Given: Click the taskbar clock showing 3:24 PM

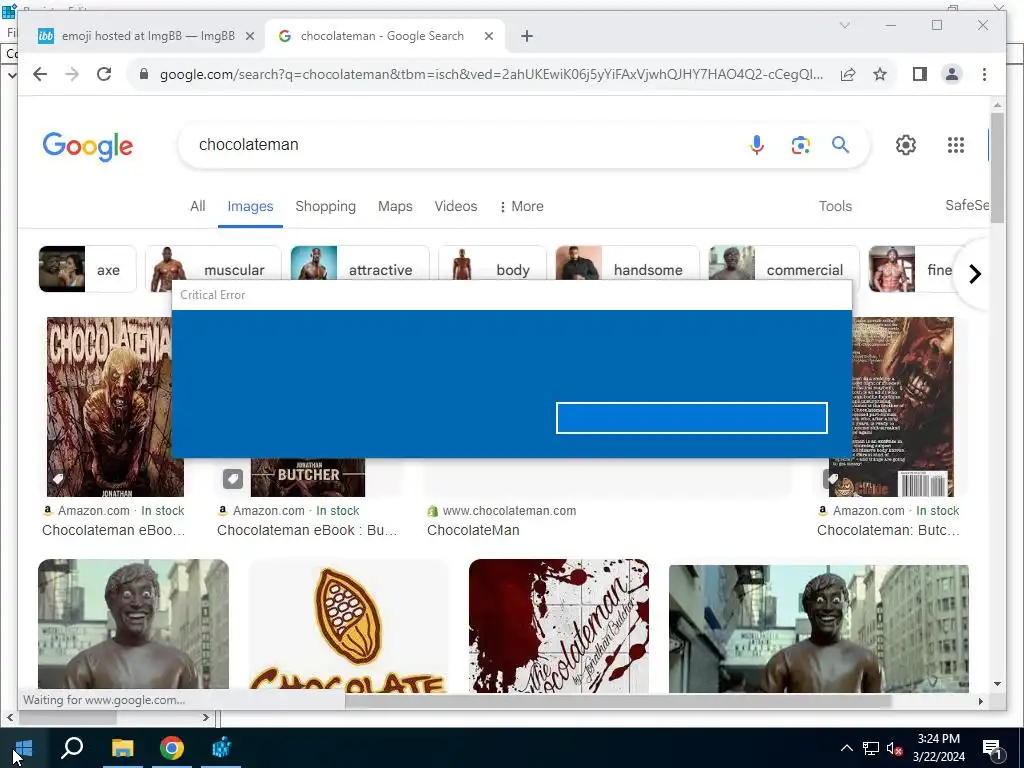Looking at the screenshot, I should (938, 748).
